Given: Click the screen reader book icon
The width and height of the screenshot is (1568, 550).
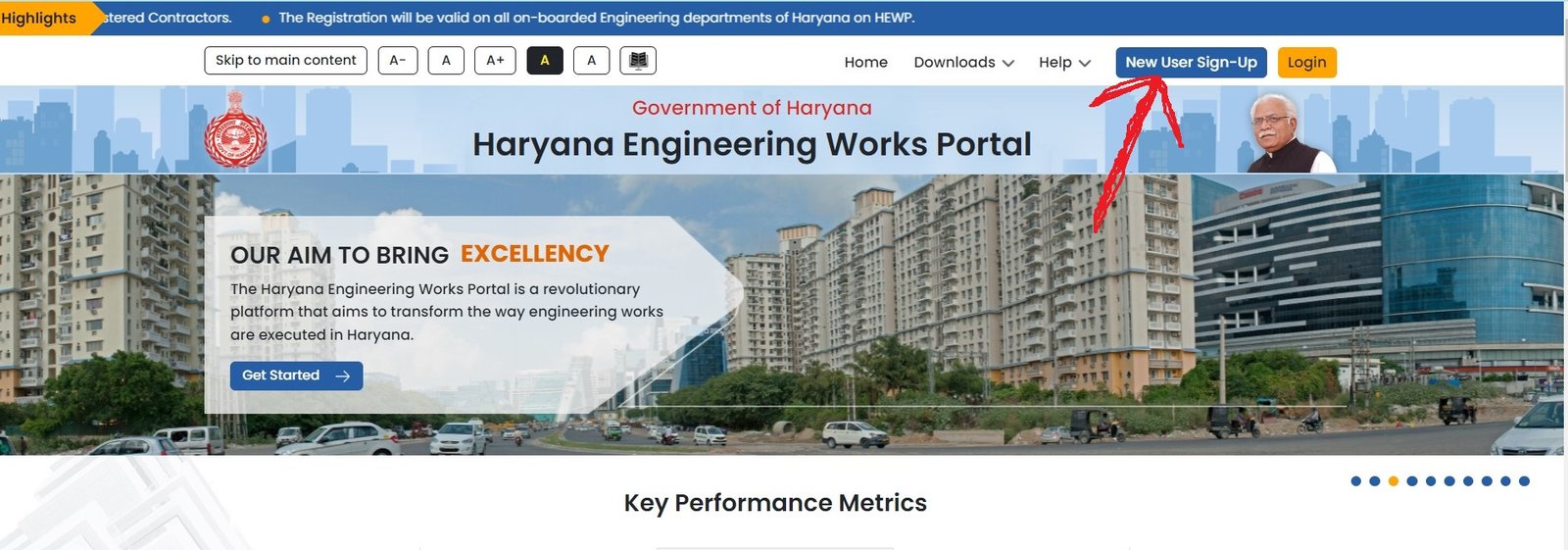Looking at the screenshot, I should pyautogui.click(x=638, y=61).
